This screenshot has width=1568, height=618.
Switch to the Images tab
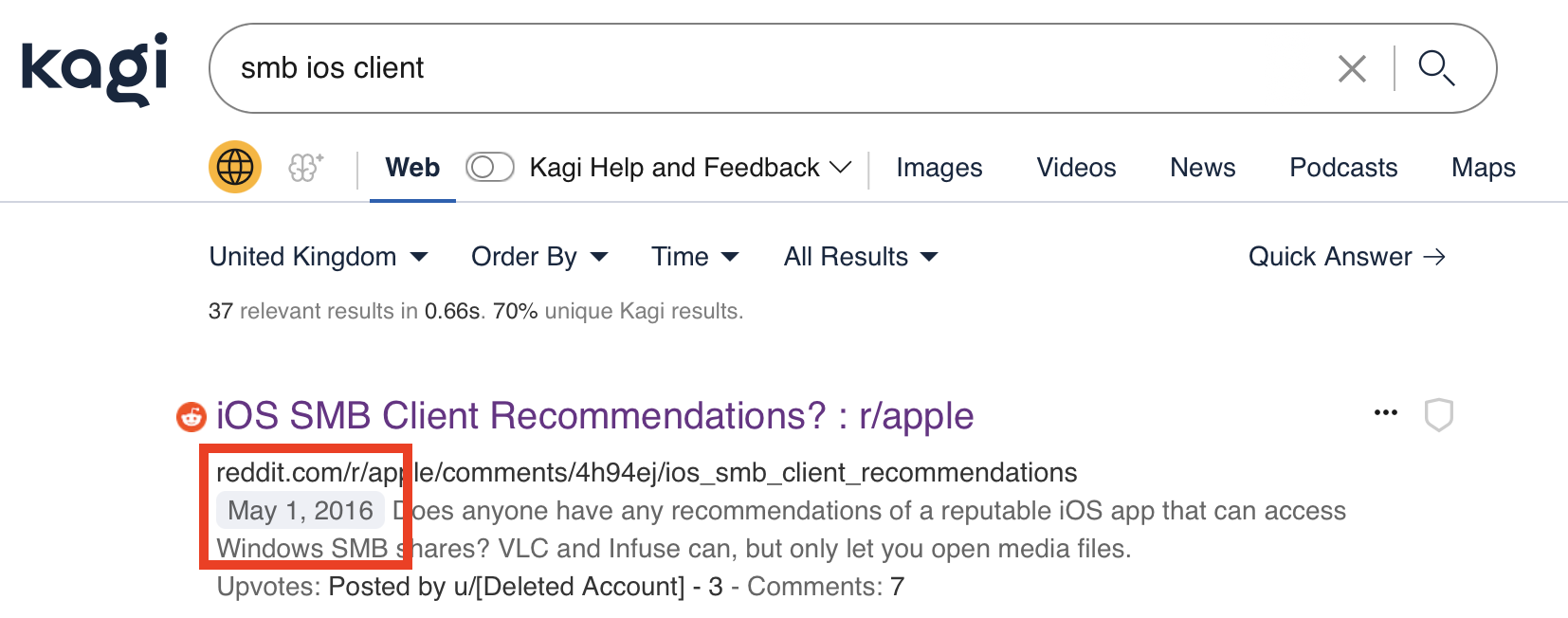939,168
